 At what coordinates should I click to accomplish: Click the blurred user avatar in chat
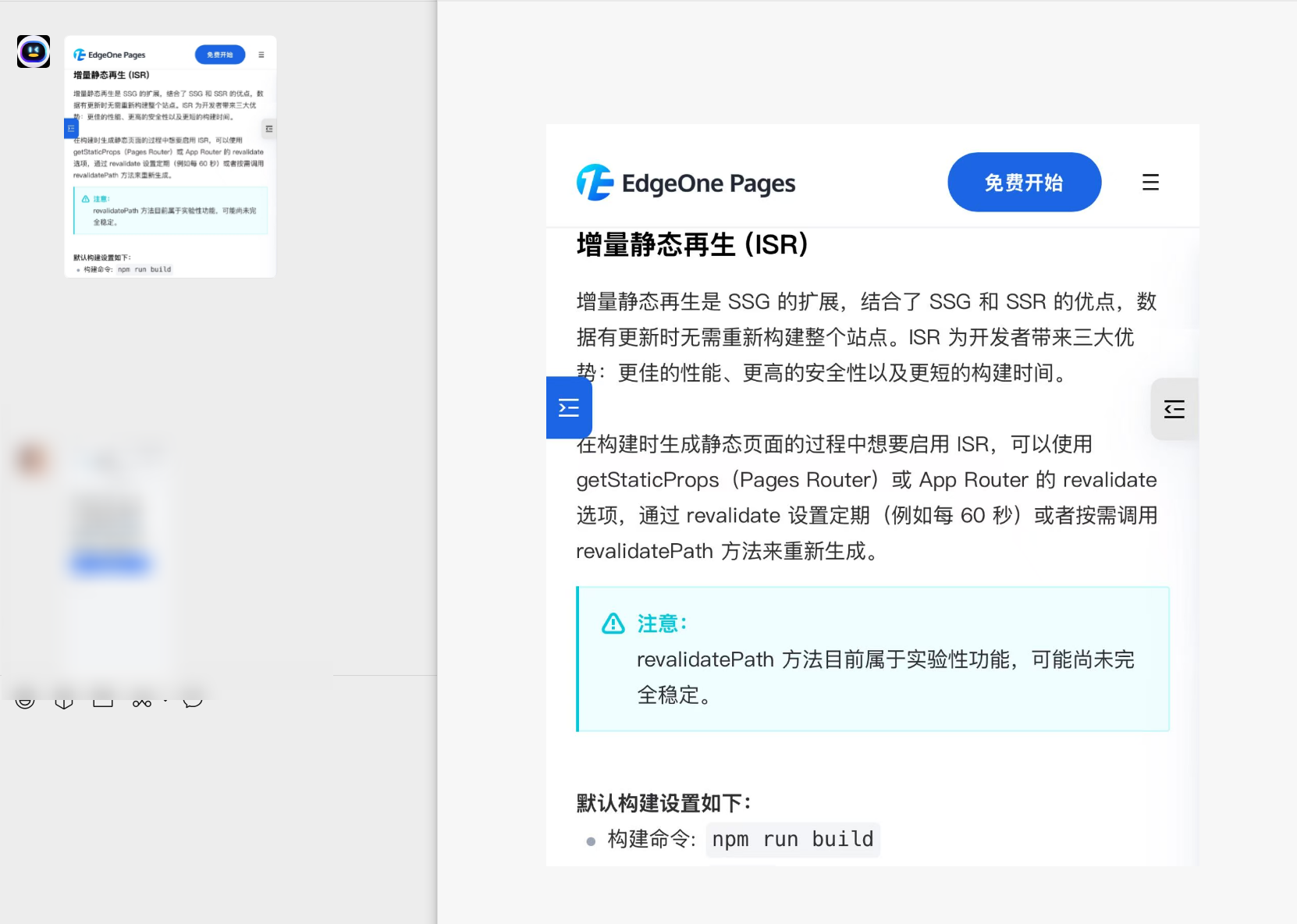[x=32, y=459]
